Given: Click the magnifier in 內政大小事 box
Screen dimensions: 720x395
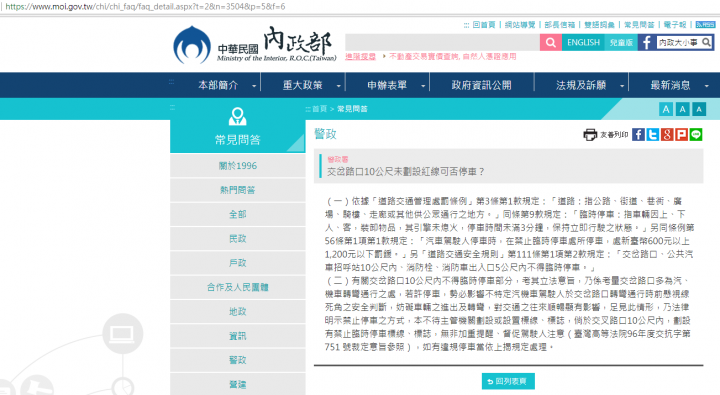Looking at the screenshot, I should click(x=706, y=43).
